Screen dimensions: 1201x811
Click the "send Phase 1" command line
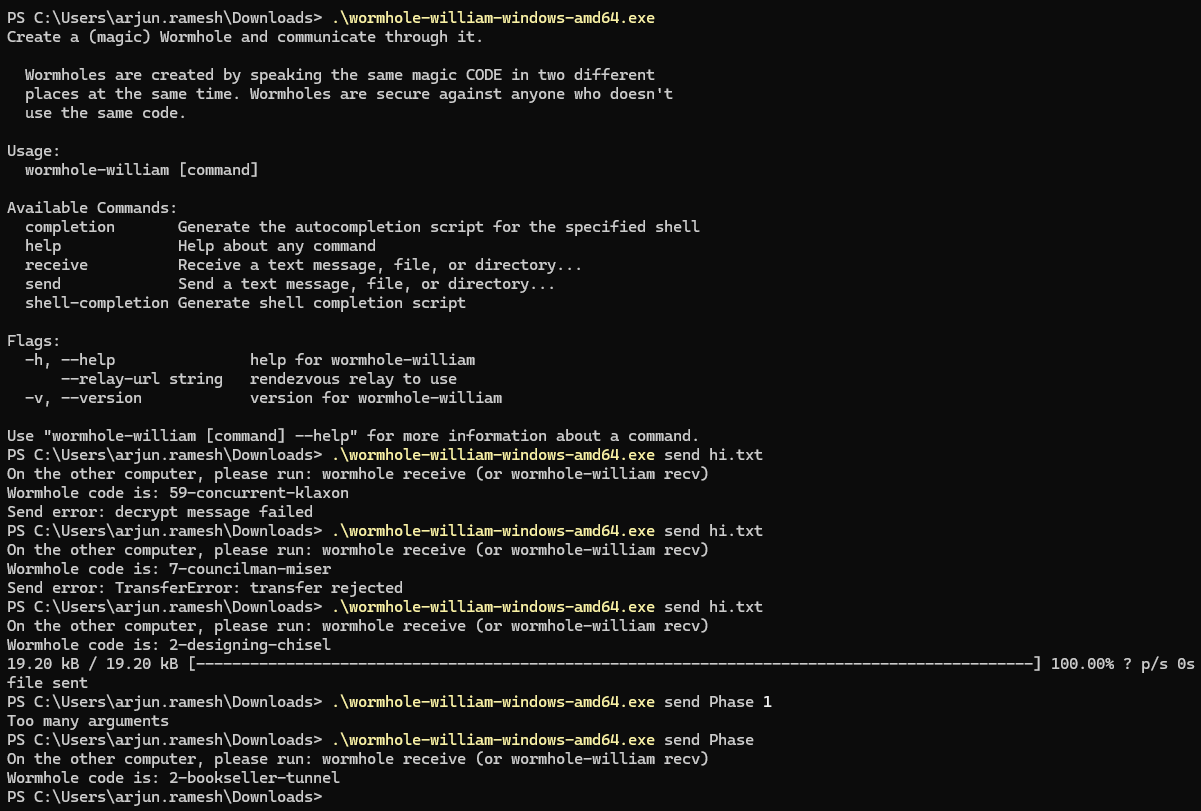pos(389,702)
